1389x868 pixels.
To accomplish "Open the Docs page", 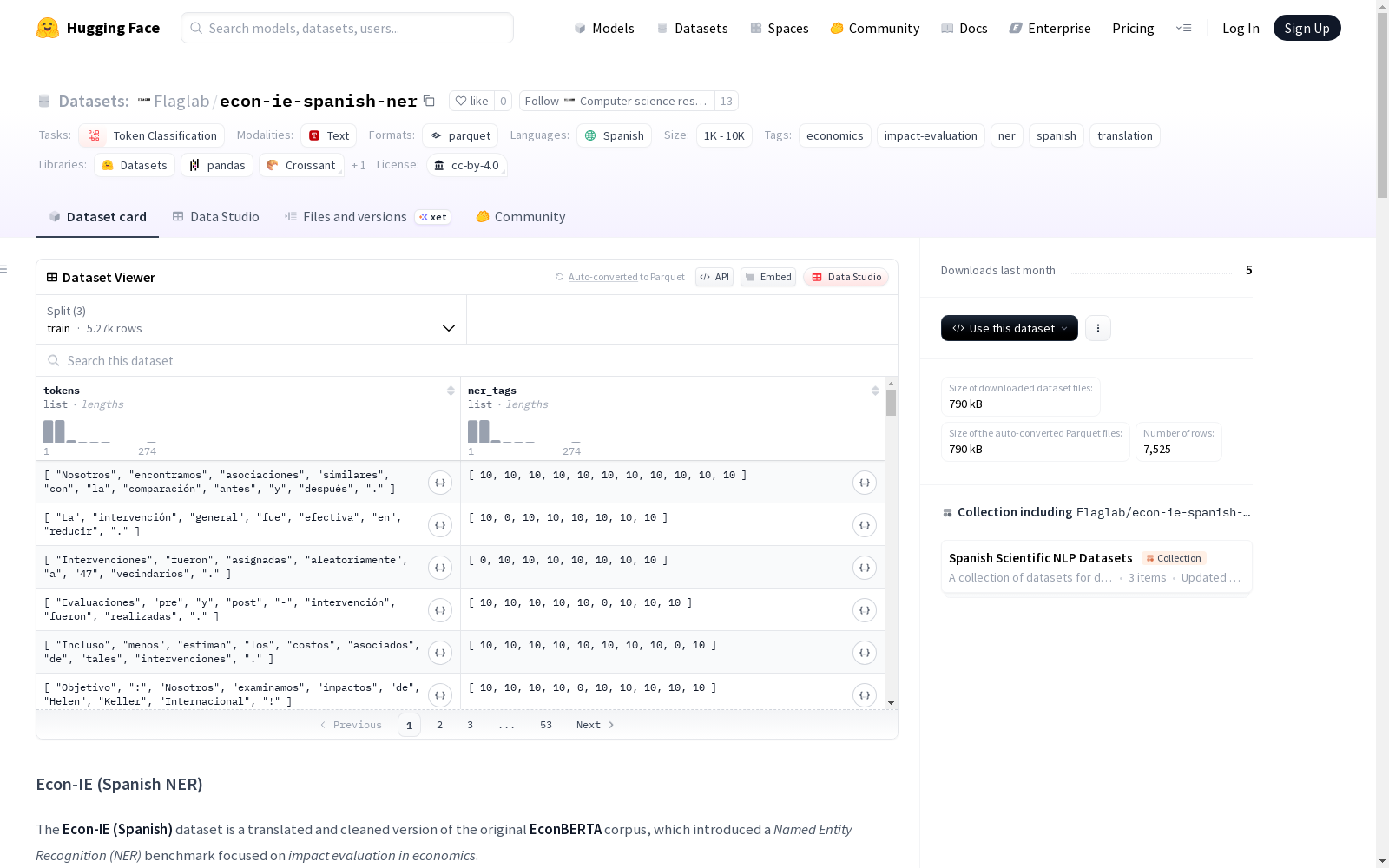I will [x=964, y=28].
